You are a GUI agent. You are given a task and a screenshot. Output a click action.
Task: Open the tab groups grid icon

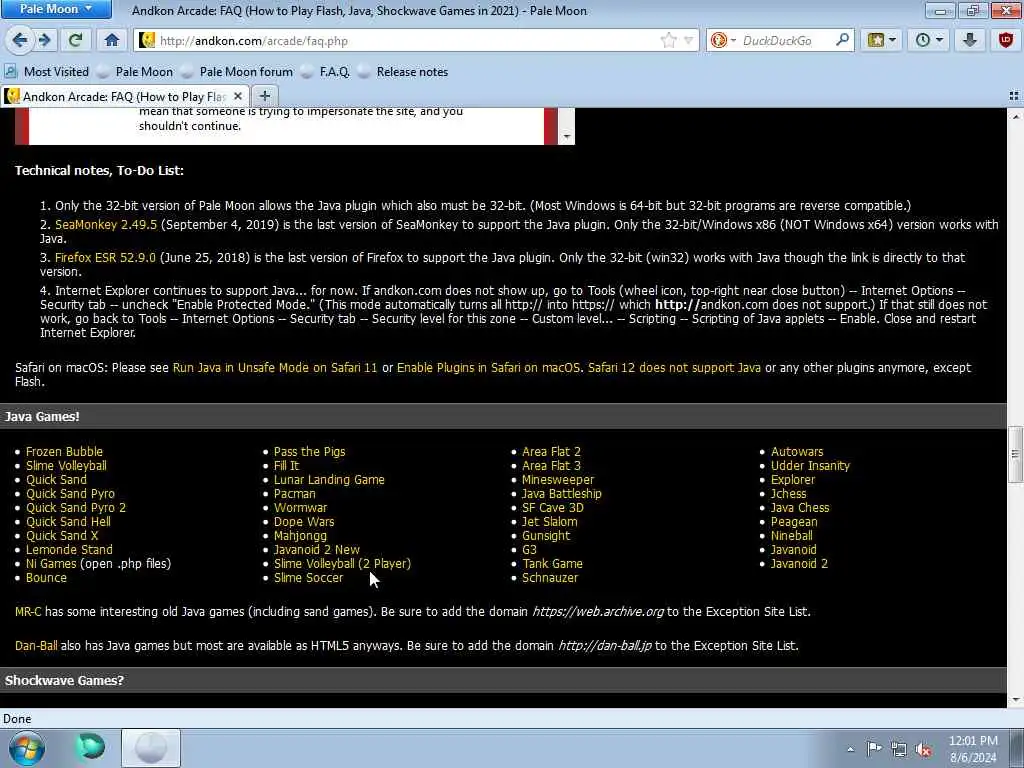pos(1014,97)
